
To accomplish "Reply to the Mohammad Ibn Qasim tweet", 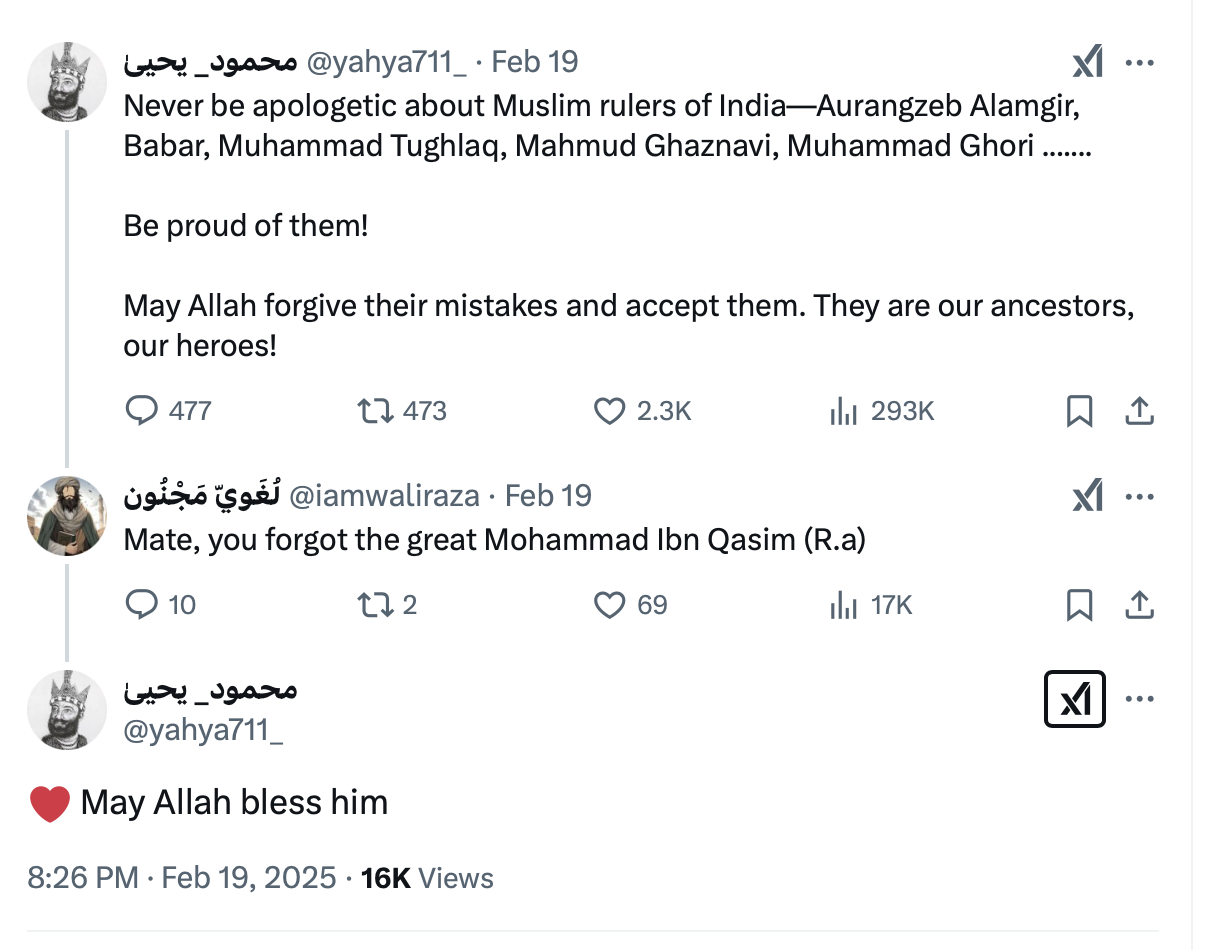I will 142,605.
